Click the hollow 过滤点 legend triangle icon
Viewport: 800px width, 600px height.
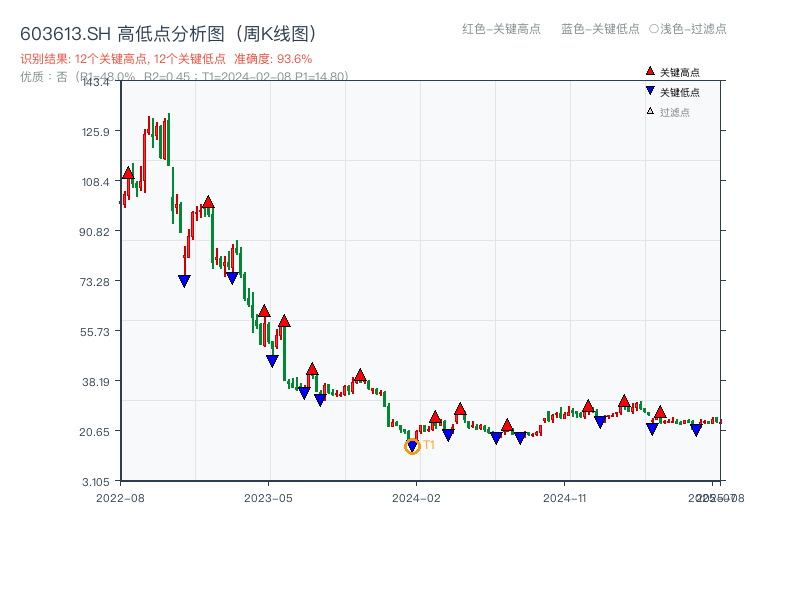coord(650,111)
